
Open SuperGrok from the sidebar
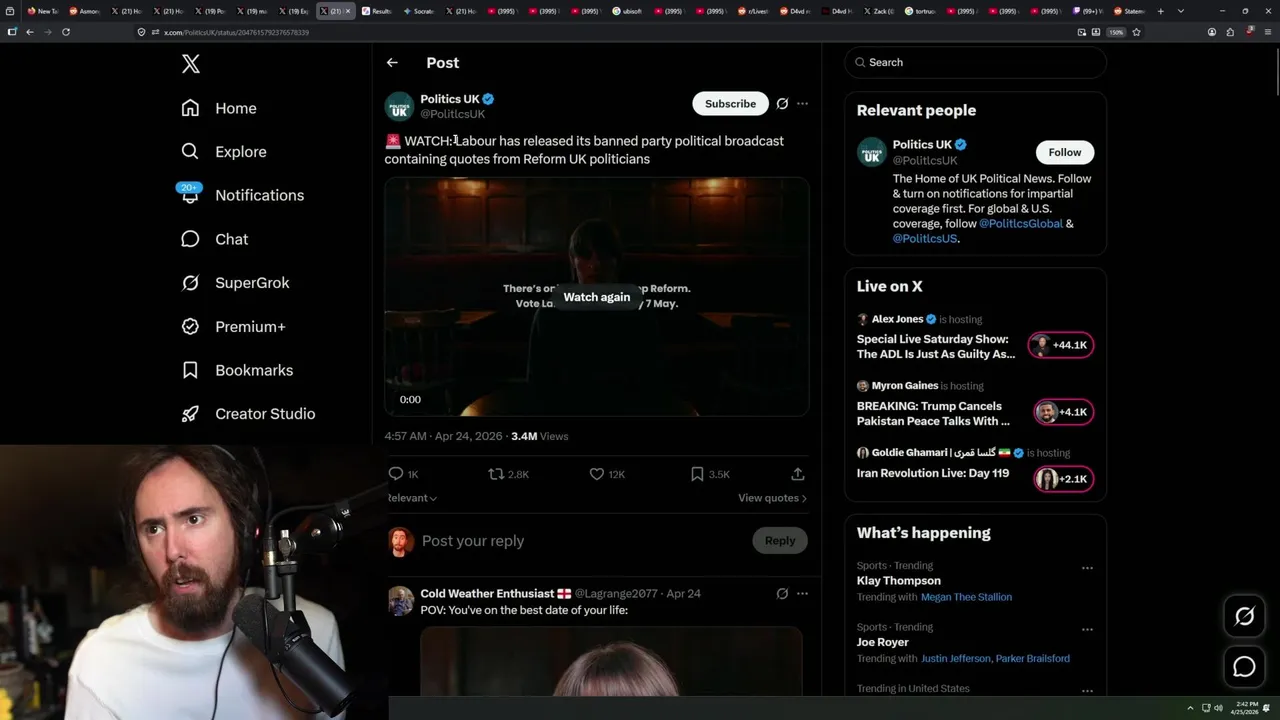click(235, 283)
